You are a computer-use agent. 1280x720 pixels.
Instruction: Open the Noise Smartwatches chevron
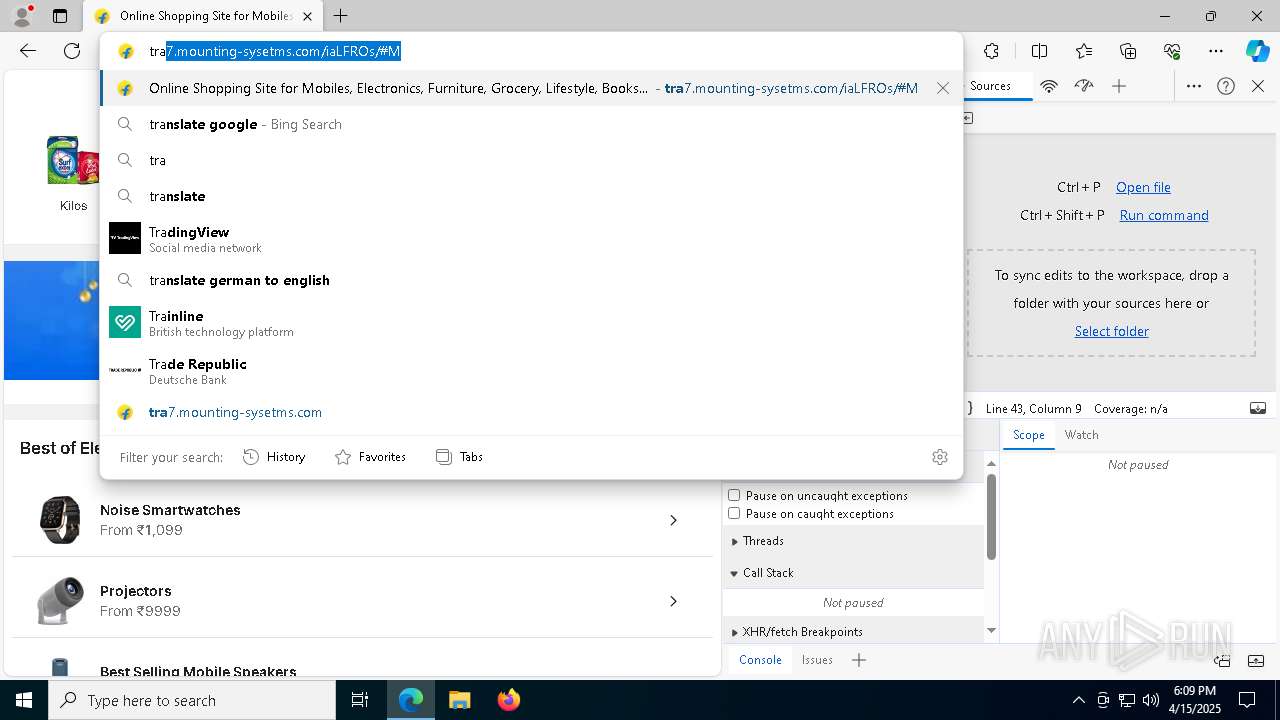pyautogui.click(x=673, y=520)
